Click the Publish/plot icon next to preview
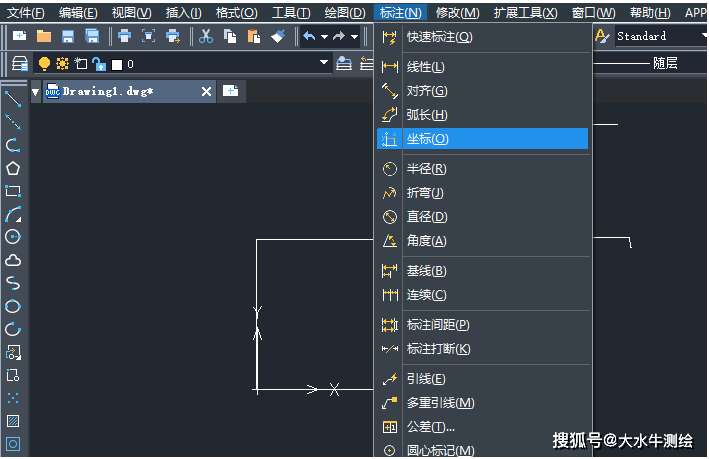709x459 pixels. tap(173, 36)
